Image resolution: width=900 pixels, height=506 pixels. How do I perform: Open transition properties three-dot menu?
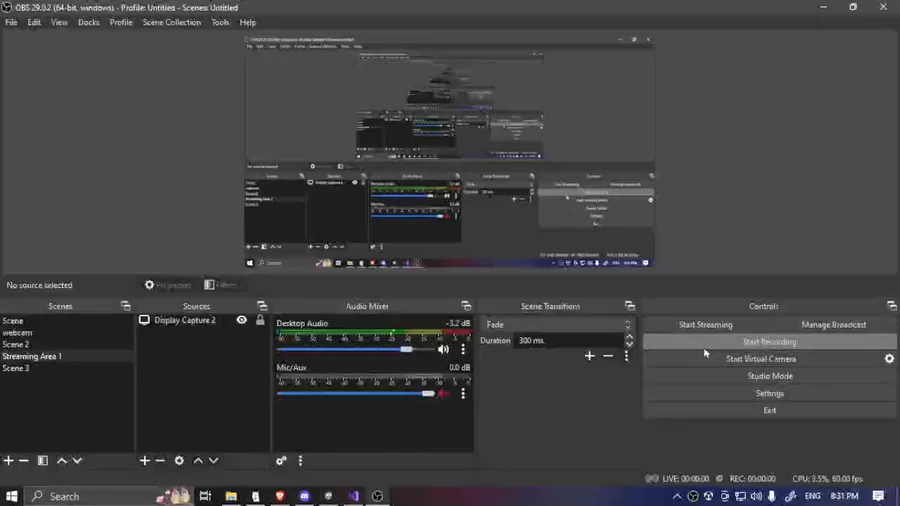coord(627,356)
